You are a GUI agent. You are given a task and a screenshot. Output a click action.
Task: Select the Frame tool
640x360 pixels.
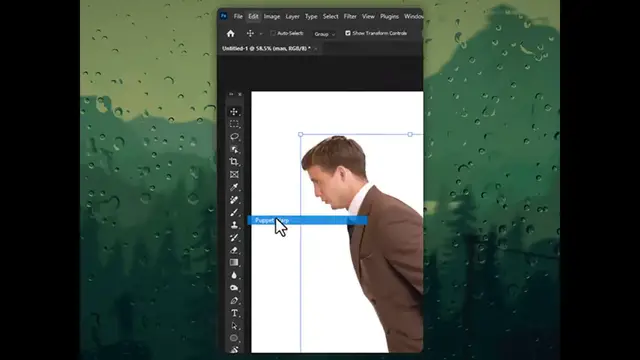[234, 174]
